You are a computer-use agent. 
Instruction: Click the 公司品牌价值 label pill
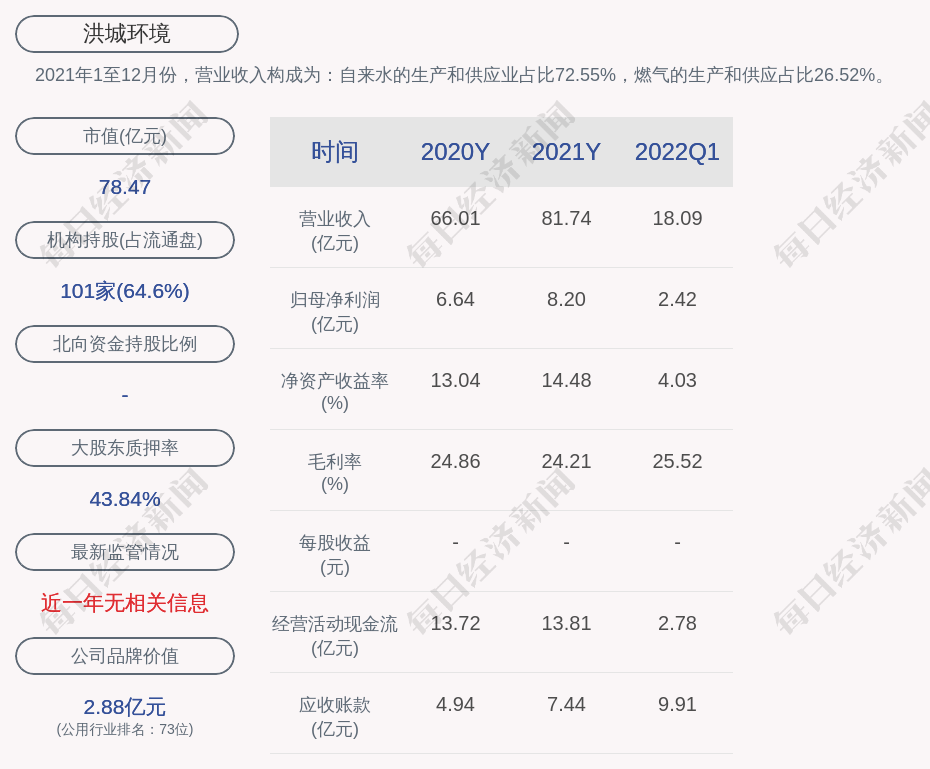125,656
